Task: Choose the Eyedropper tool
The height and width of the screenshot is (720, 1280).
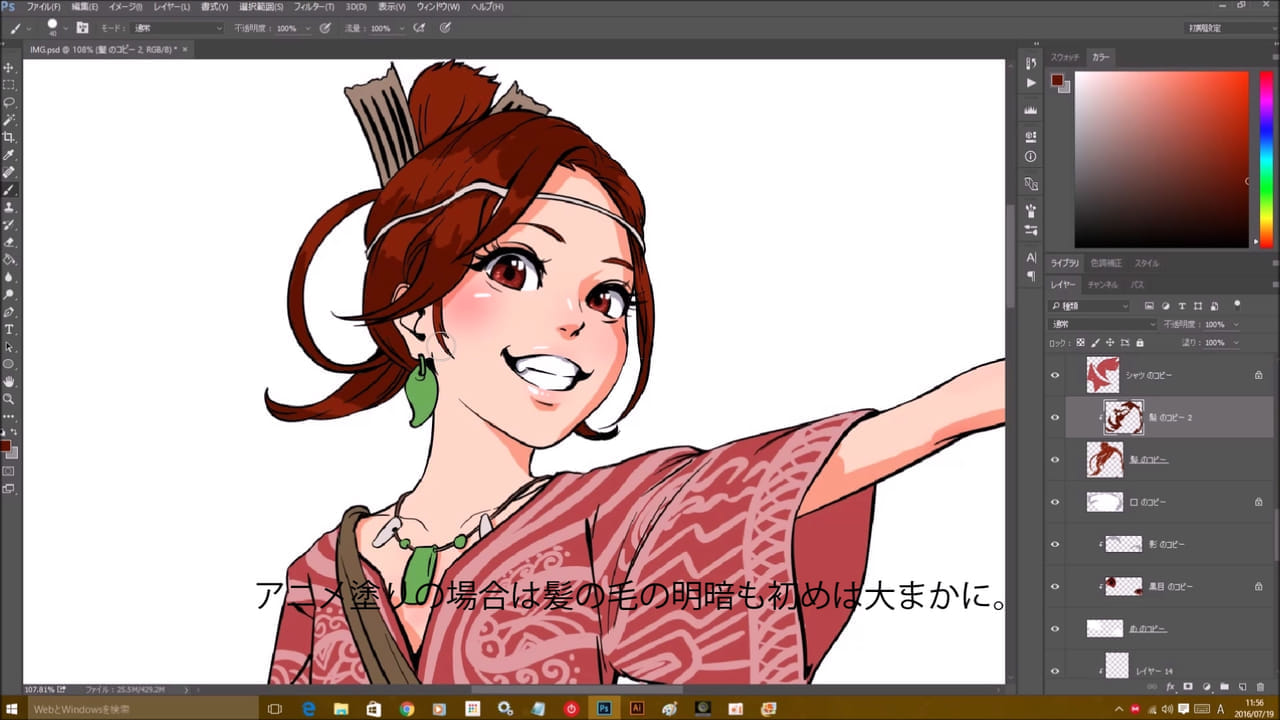Action: point(9,155)
